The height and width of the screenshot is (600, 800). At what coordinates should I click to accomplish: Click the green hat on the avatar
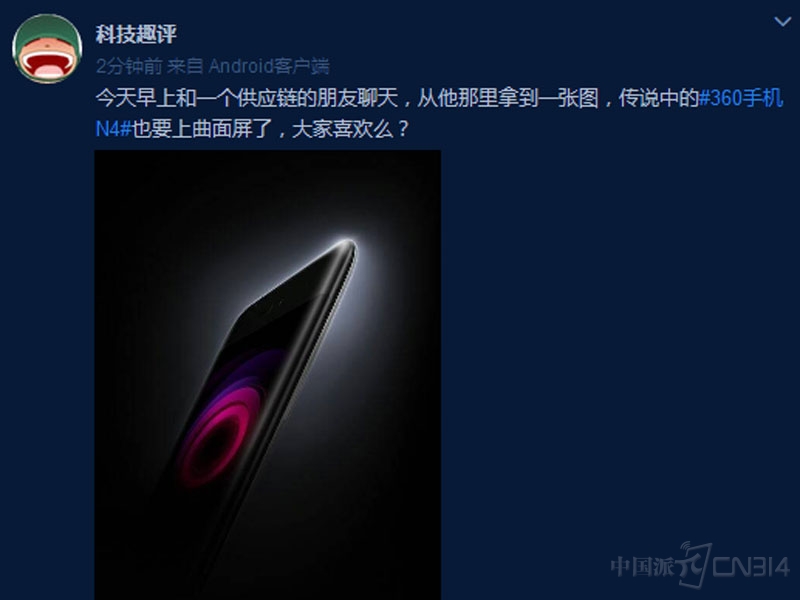click(47, 30)
